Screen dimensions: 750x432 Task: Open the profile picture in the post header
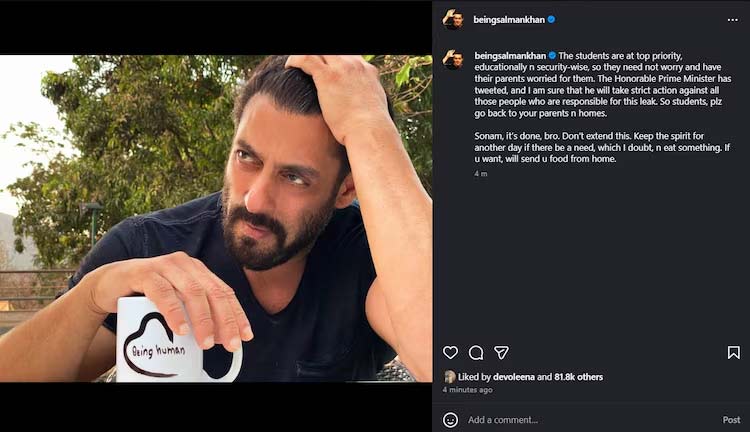452,20
